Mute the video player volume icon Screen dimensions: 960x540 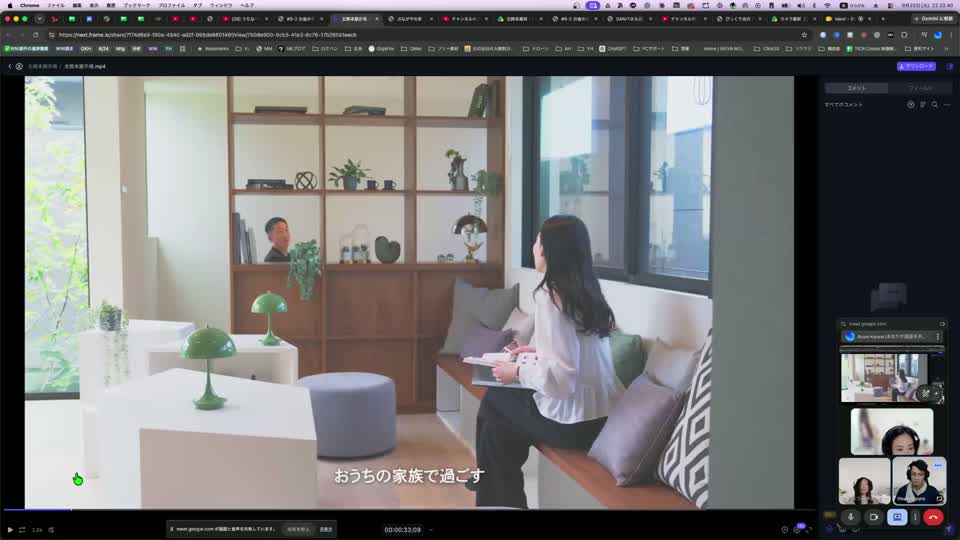click(51, 530)
